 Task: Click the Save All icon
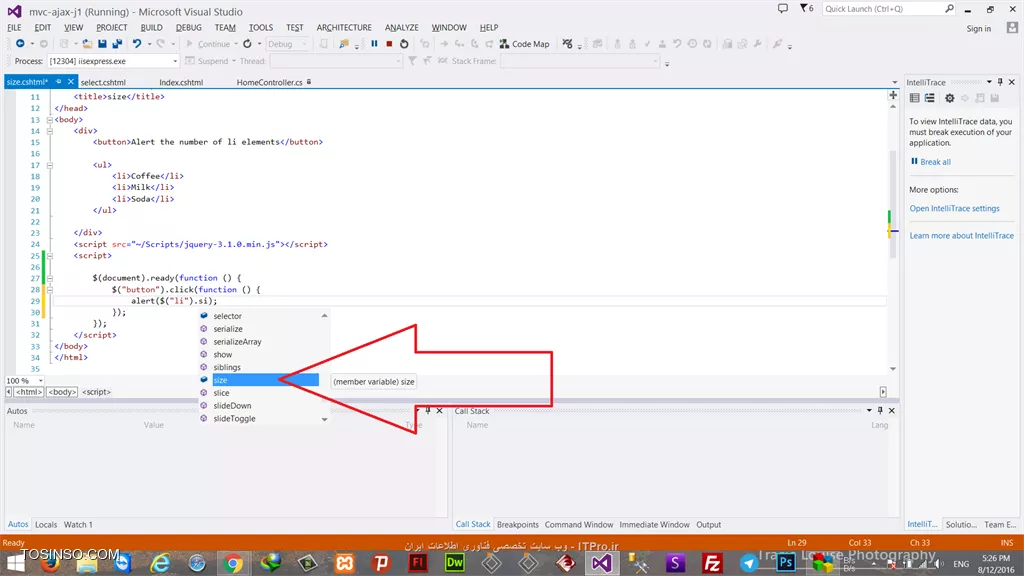pos(118,44)
